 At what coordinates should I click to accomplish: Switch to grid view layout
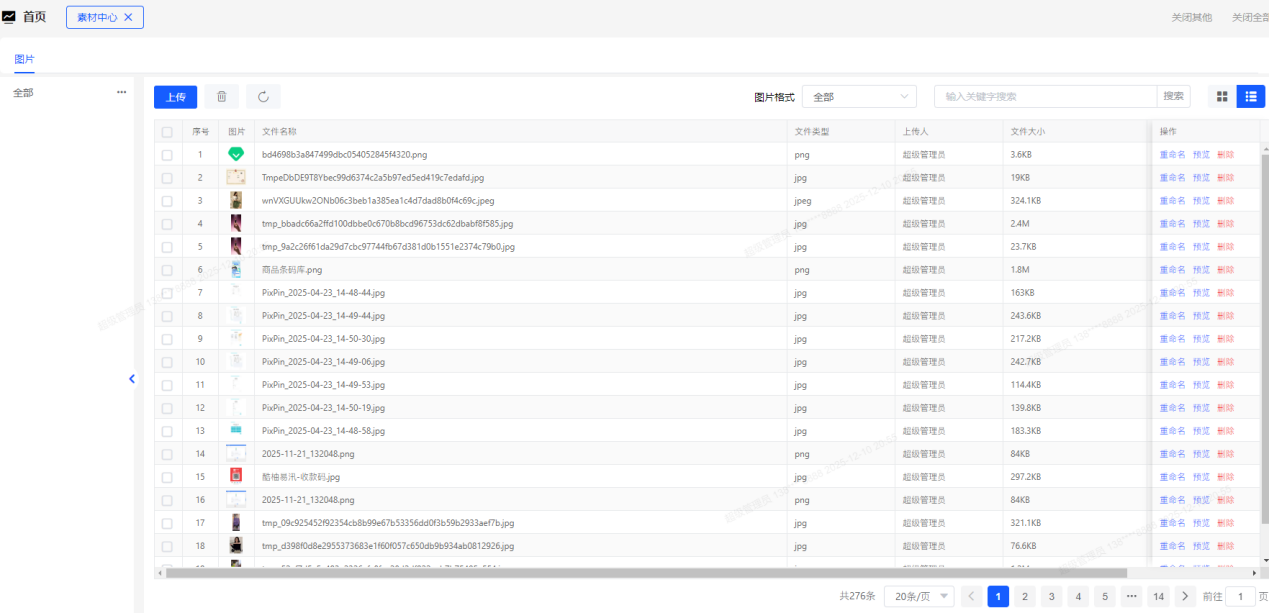tap(1222, 97)
